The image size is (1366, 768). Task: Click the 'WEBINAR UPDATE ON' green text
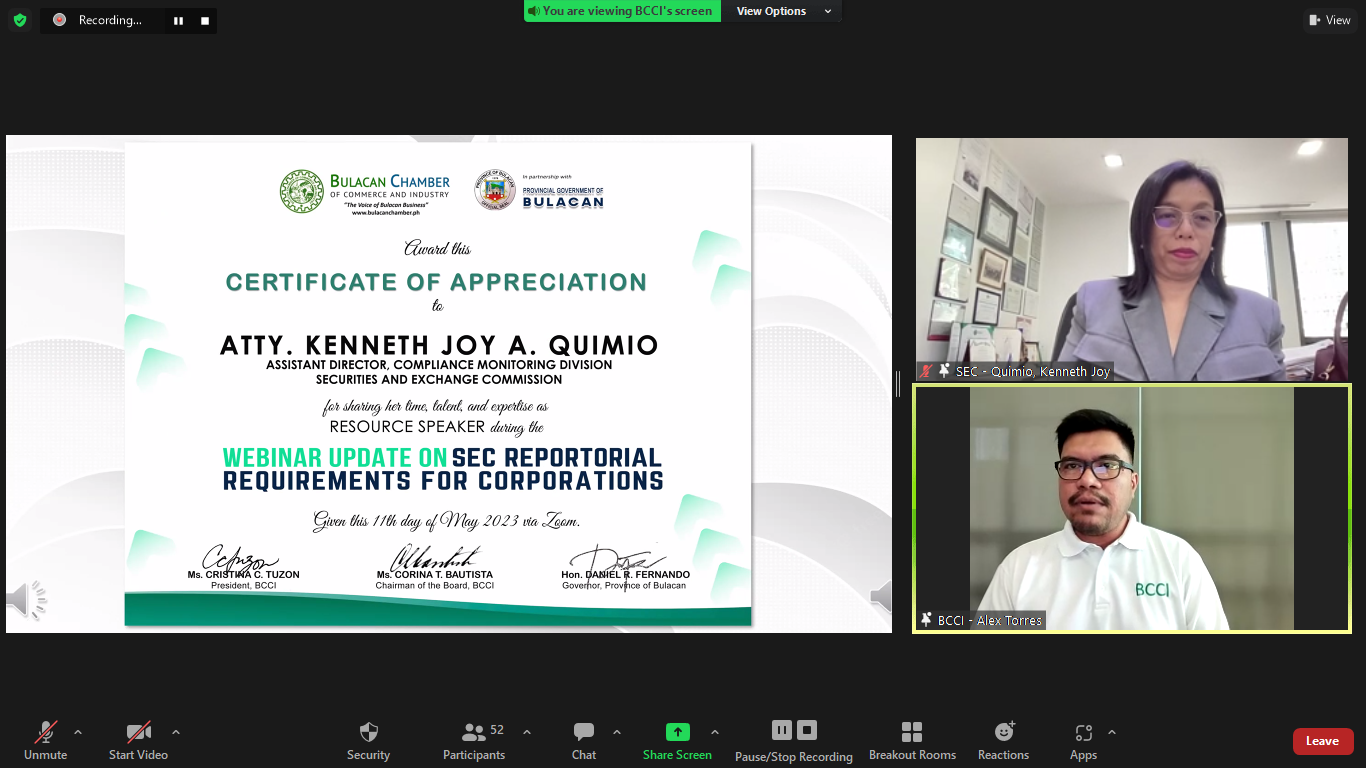[x=334, y=458]
